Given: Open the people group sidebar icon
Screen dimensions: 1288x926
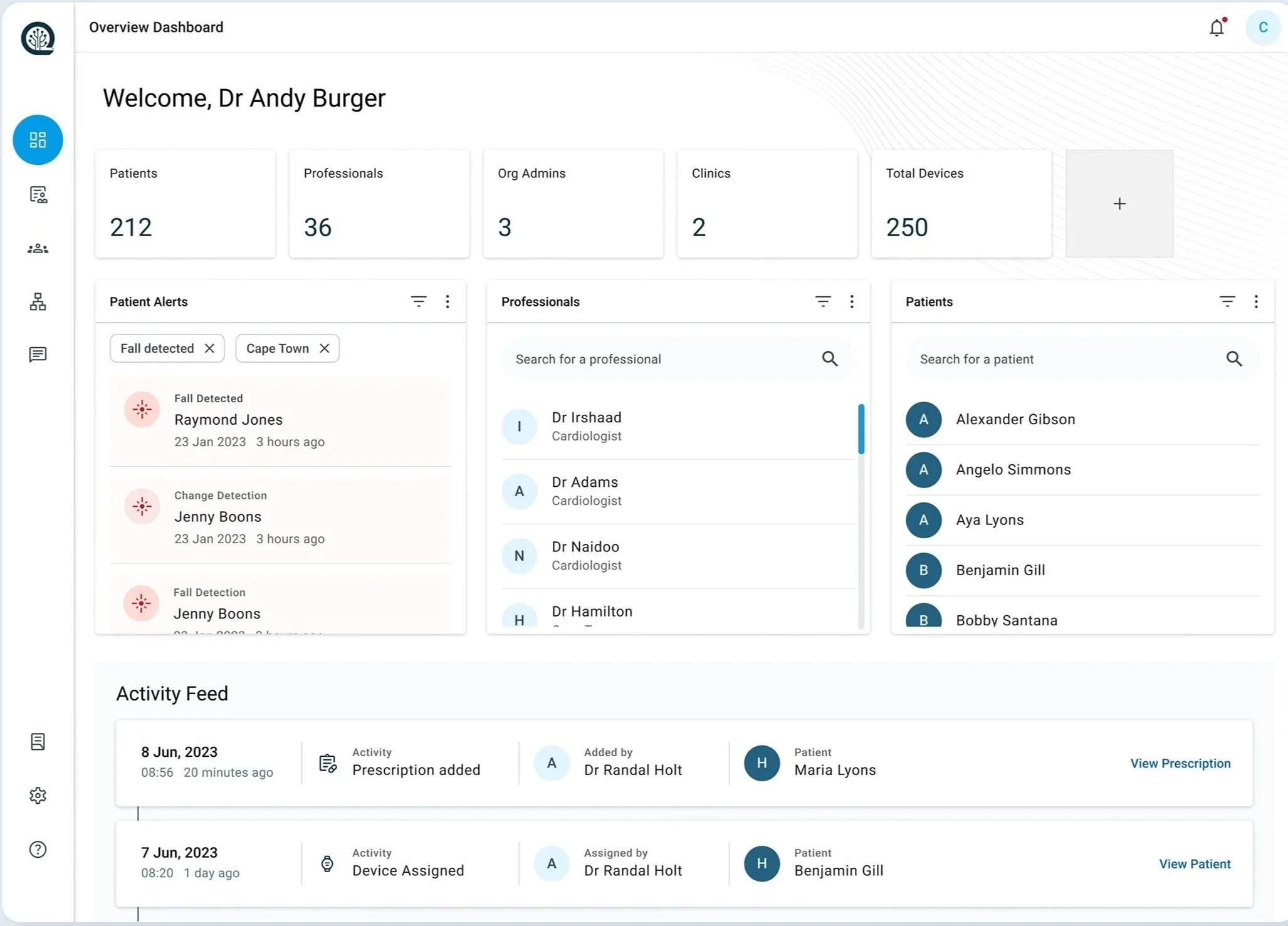Looking at the screenshot, I should 38,249.
